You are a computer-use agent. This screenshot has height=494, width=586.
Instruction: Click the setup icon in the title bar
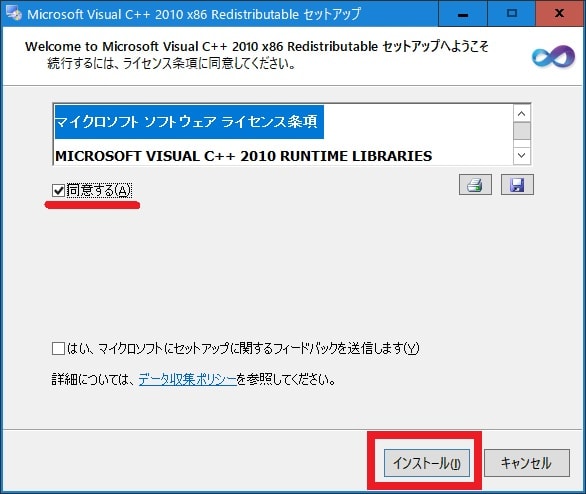point(14,13)
